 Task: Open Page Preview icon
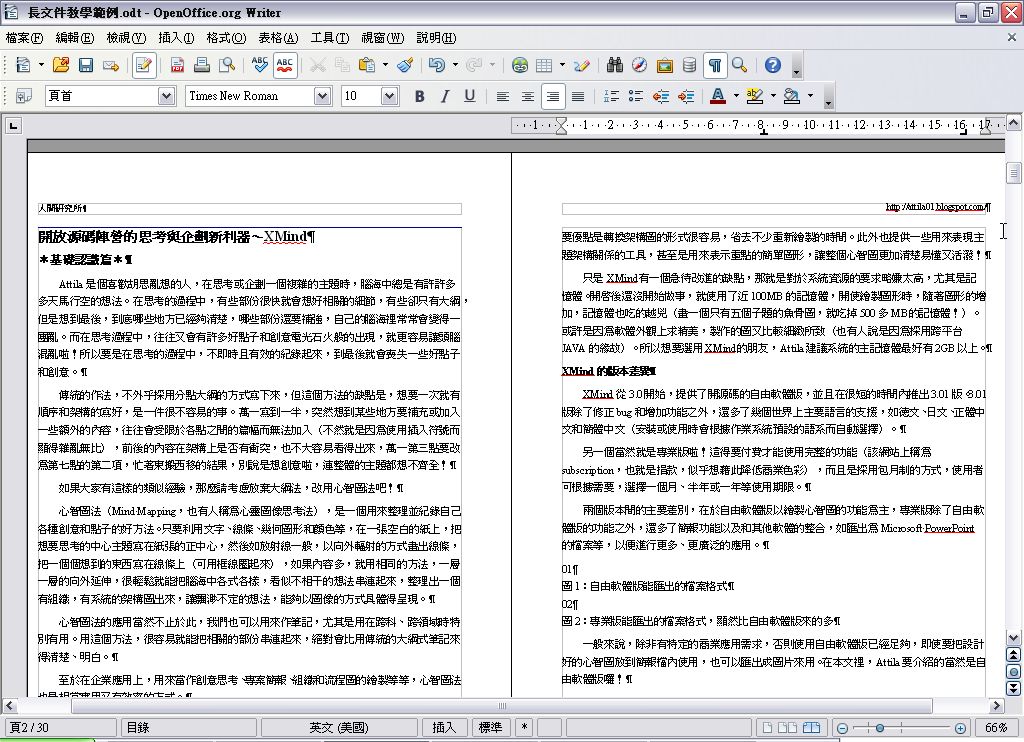coord(227,65)
